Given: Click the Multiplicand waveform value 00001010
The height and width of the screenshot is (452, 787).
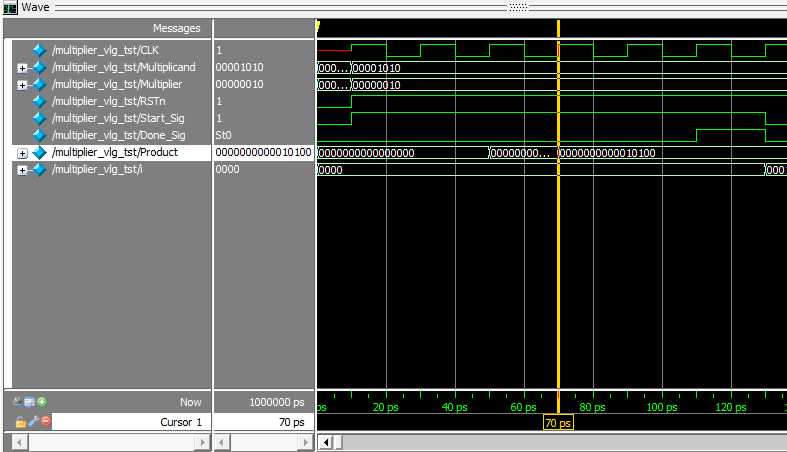Looking at the screenshot, I should (377, 68).
